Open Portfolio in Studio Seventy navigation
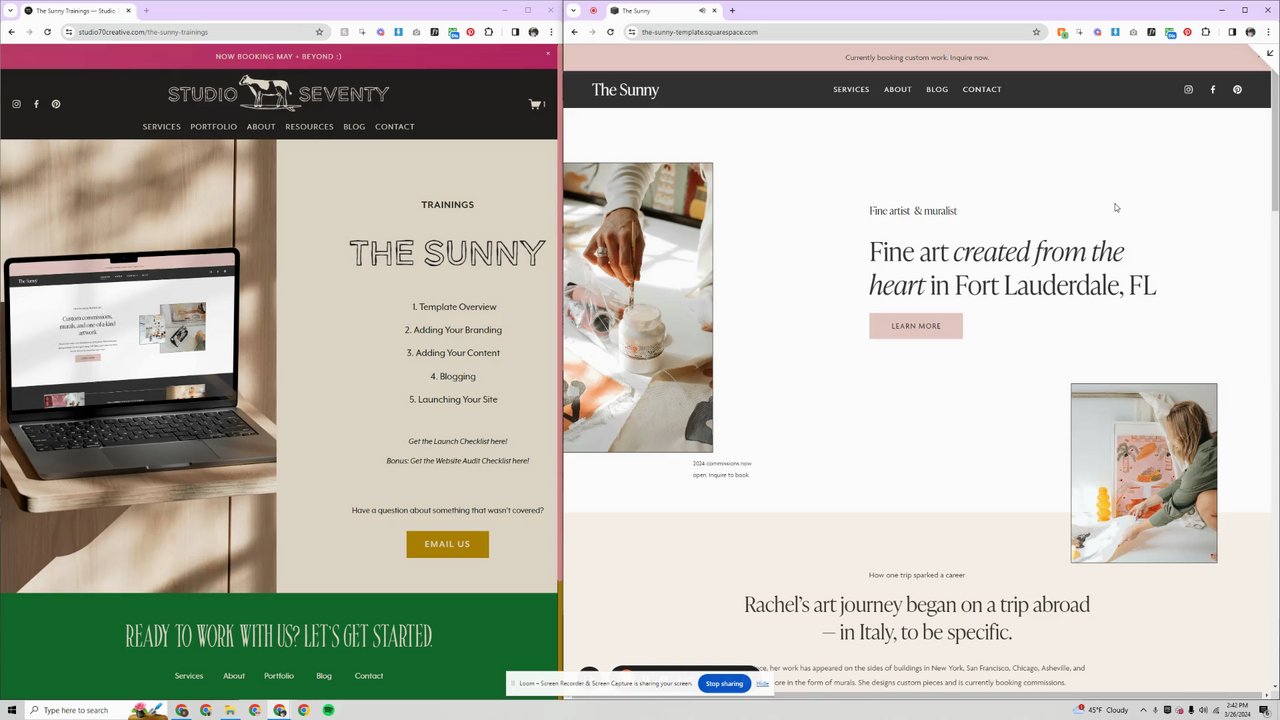This screenshot has height=720, width=1280. pos(214,127)
